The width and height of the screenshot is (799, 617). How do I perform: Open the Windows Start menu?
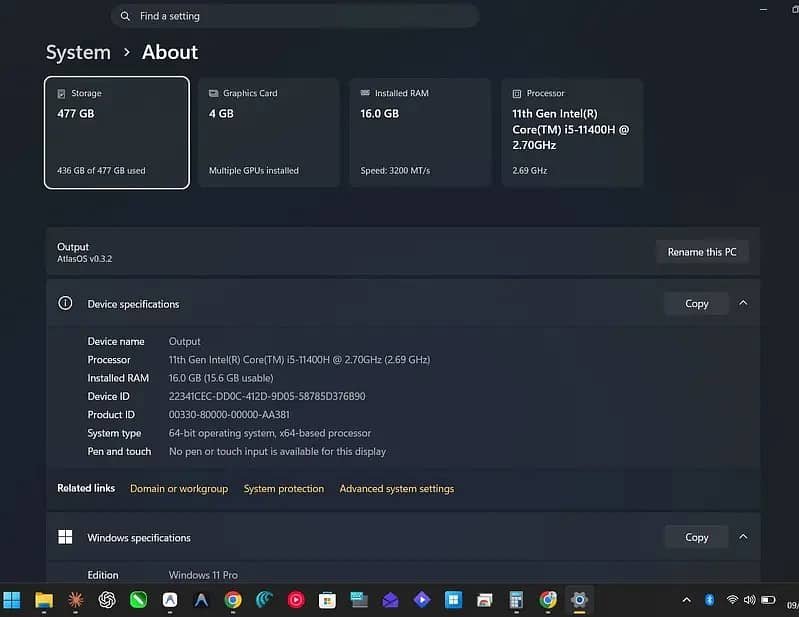[x=11, y=600]
